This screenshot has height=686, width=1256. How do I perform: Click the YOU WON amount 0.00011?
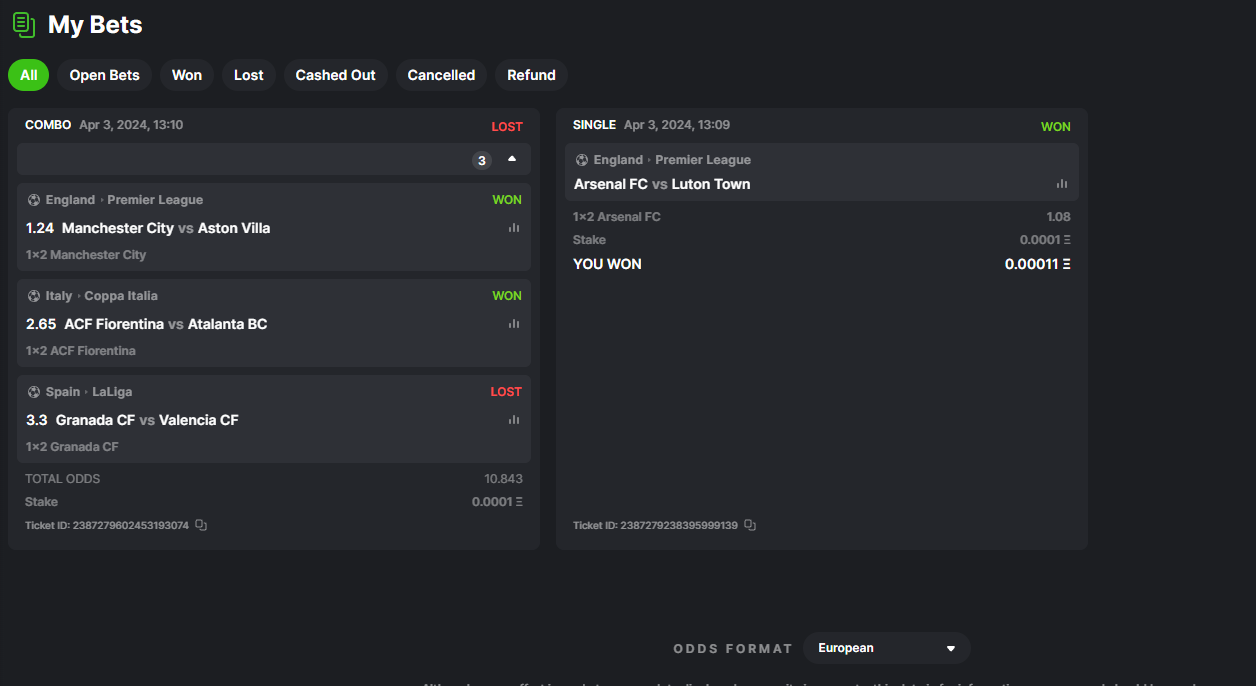tap(1038, 264)
